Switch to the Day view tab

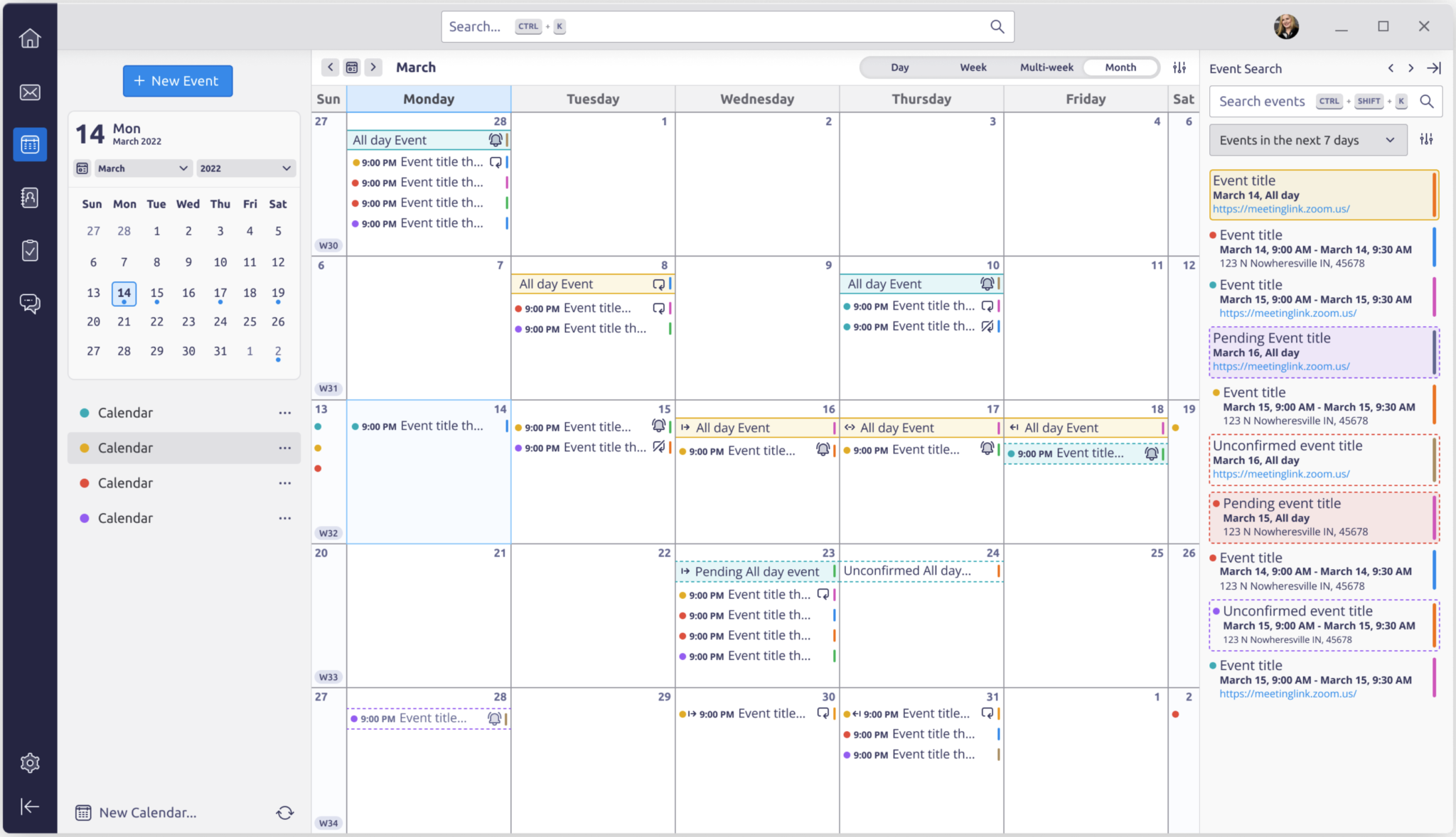point(899,68)
